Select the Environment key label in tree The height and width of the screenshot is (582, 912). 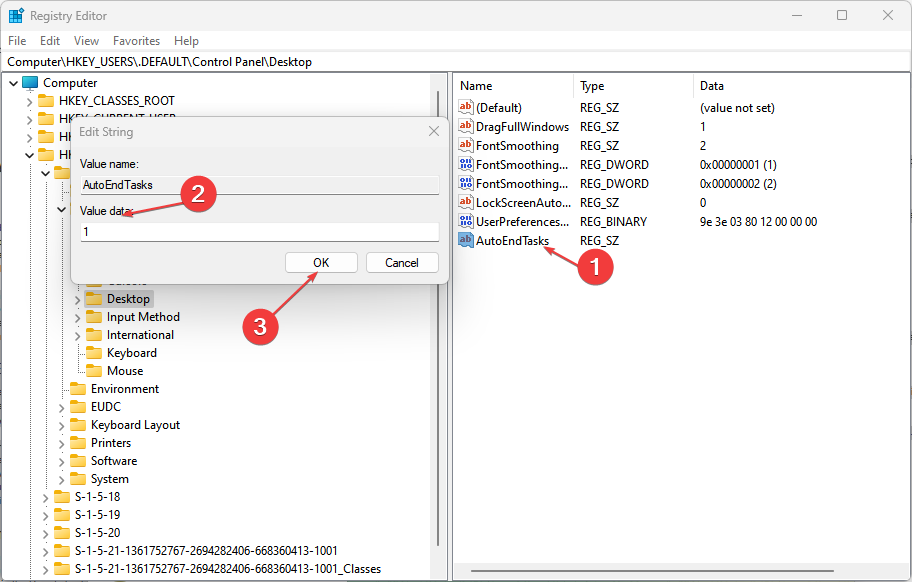pyautogui.click(x=125, y=389)
